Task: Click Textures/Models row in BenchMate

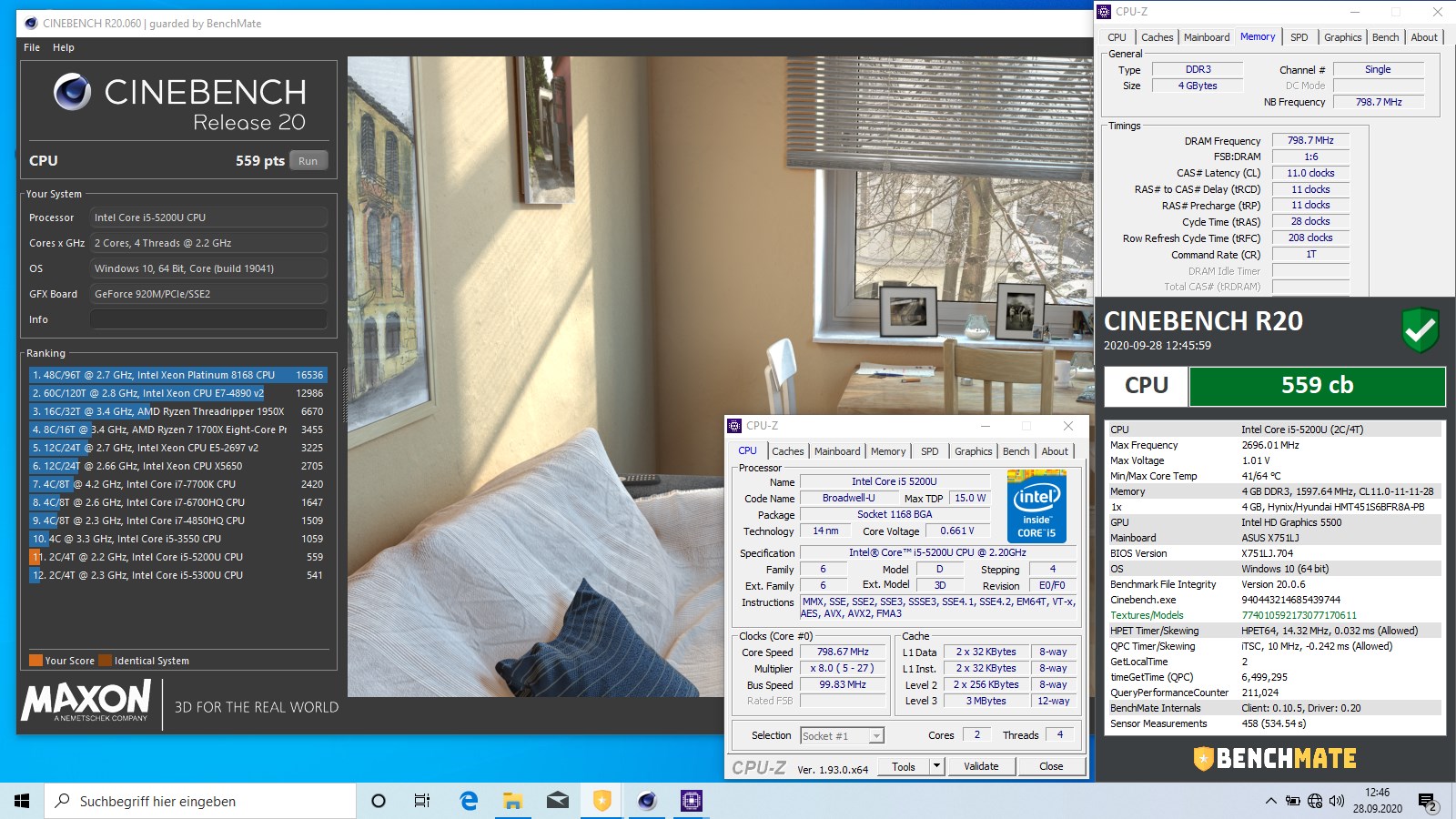Action: [1274, 615]
